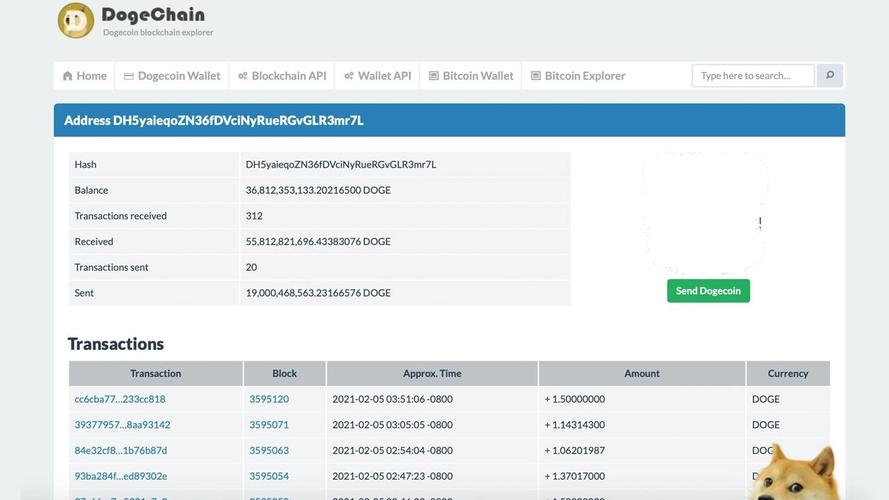Viewport: 889px width, 500px height.
Task: Click the Bitcoin Explorer icon
Action: [x=536, y=76]
